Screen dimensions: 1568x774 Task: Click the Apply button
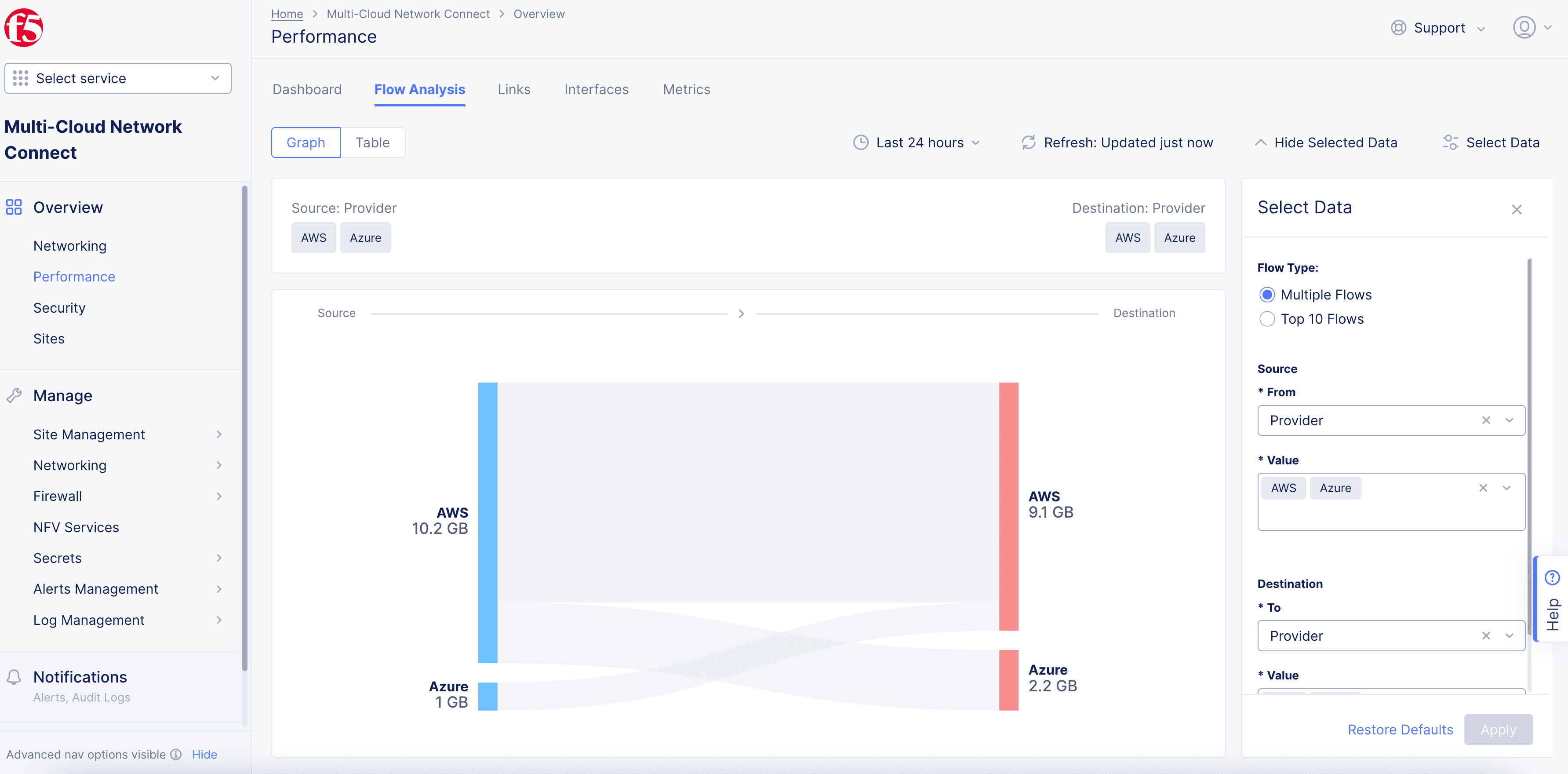(1498, 730)
